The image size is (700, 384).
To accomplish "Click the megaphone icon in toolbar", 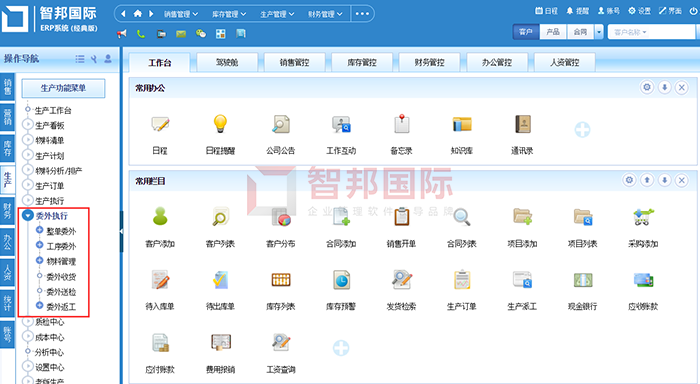I will 121,33.
